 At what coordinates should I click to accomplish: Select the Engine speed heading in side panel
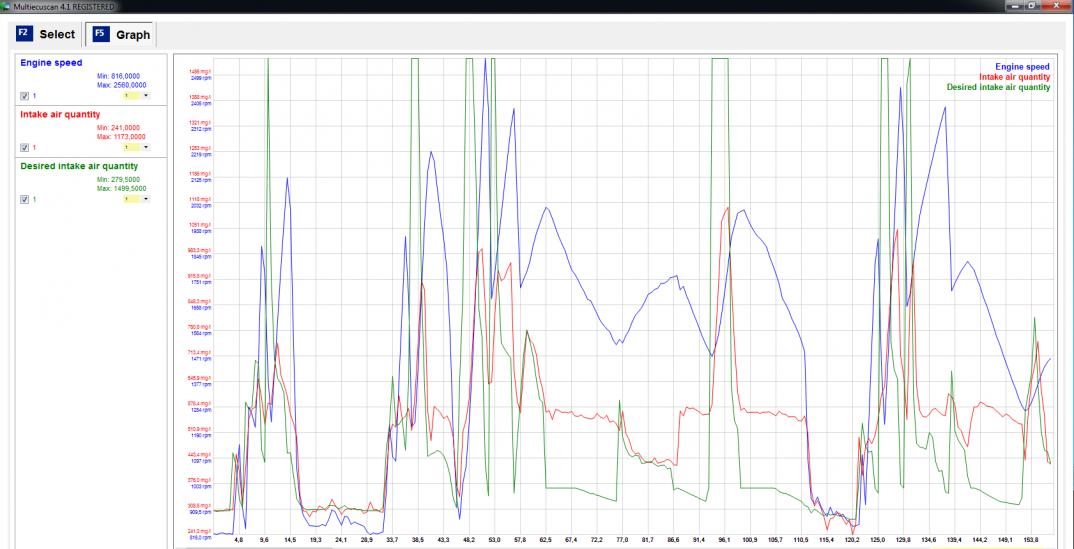coord(51,62)
